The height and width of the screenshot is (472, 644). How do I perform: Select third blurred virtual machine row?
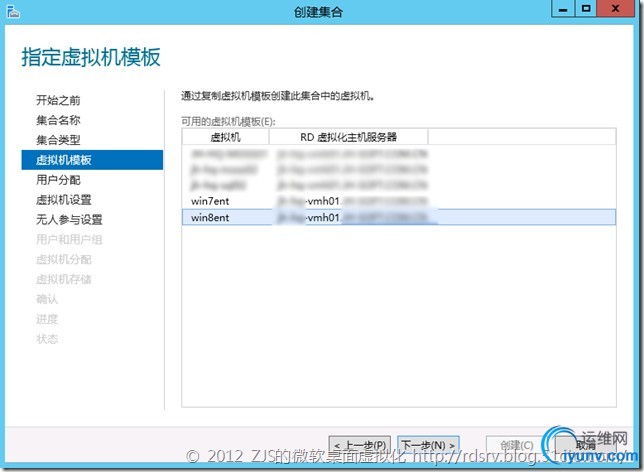398,185
